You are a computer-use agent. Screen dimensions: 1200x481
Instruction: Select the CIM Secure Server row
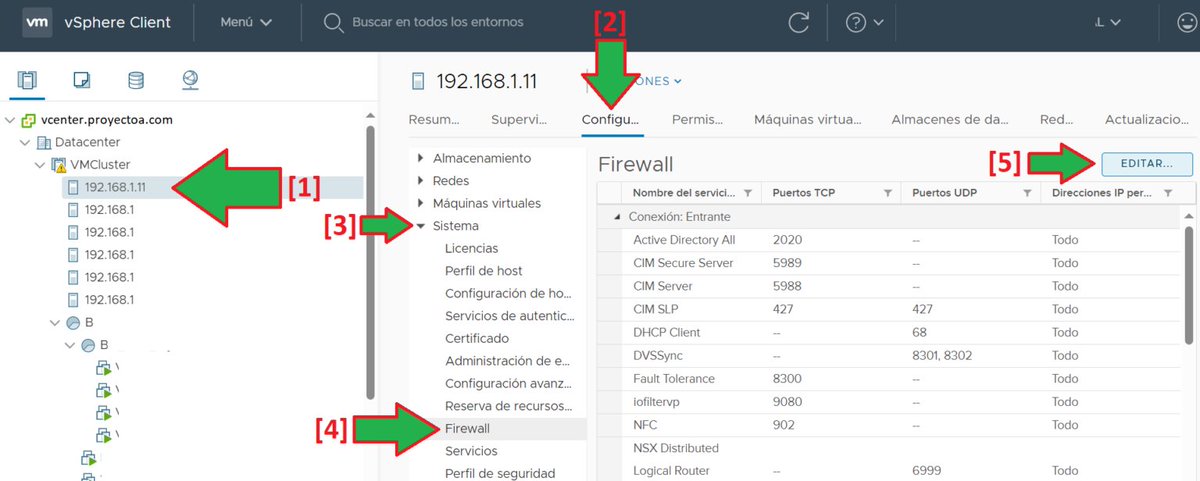click(889, 263)
